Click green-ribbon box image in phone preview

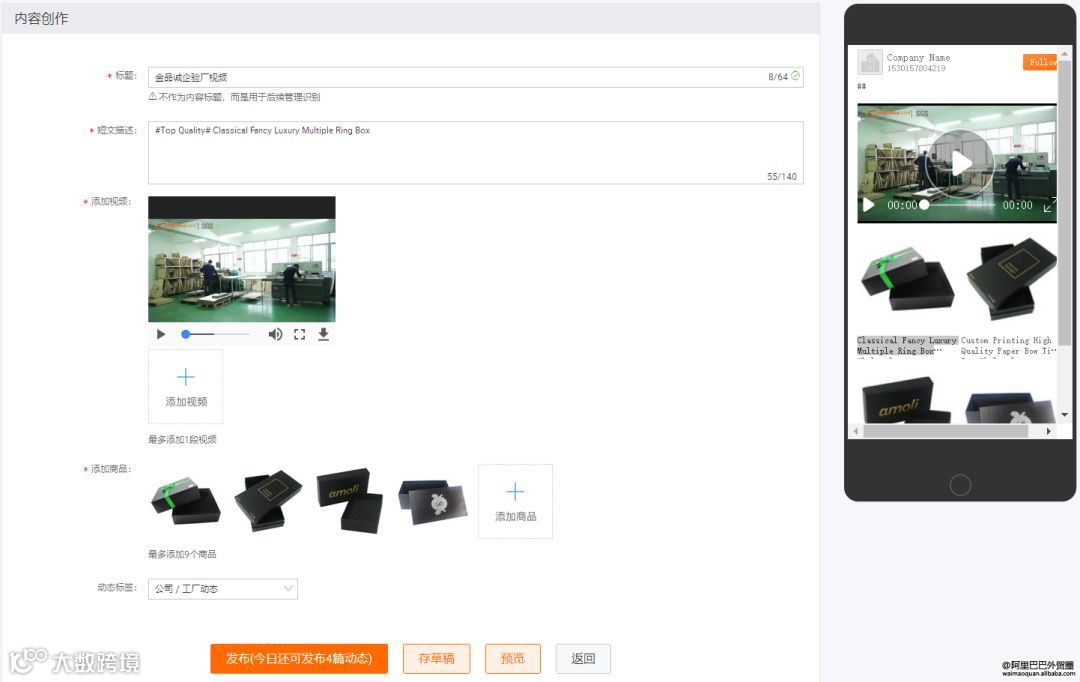pyautogui.click(x=907, y=280)
